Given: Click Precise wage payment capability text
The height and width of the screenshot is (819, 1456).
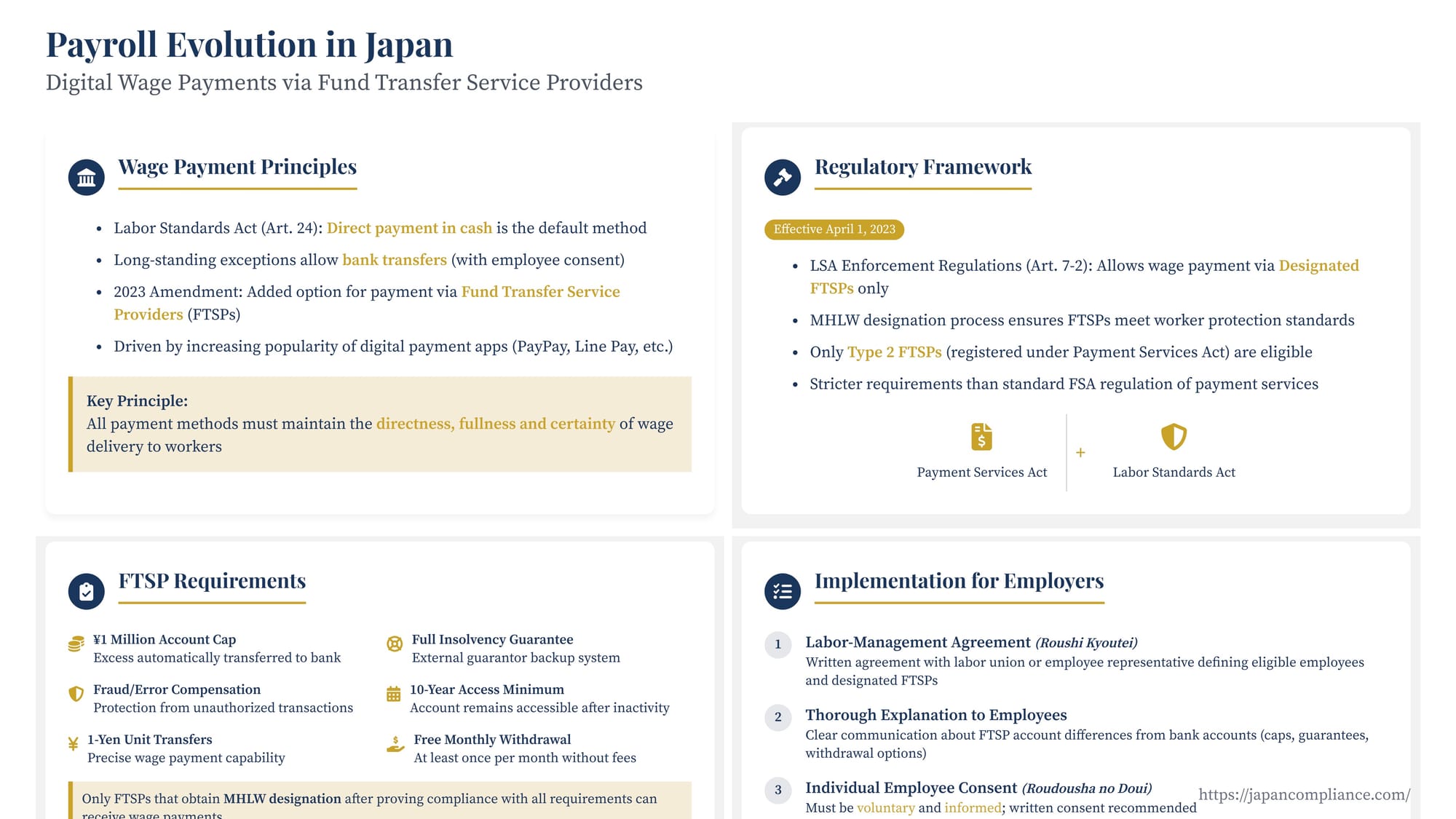Looking at the screenshot, I should [186, 758].
